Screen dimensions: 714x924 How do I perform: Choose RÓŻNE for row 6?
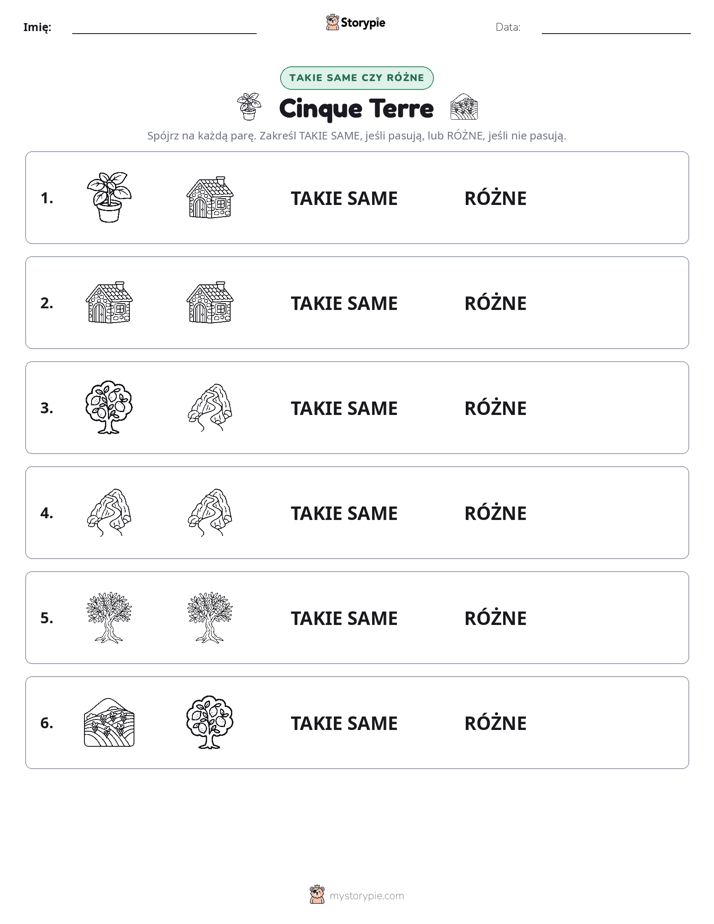(x=495, y=722)
